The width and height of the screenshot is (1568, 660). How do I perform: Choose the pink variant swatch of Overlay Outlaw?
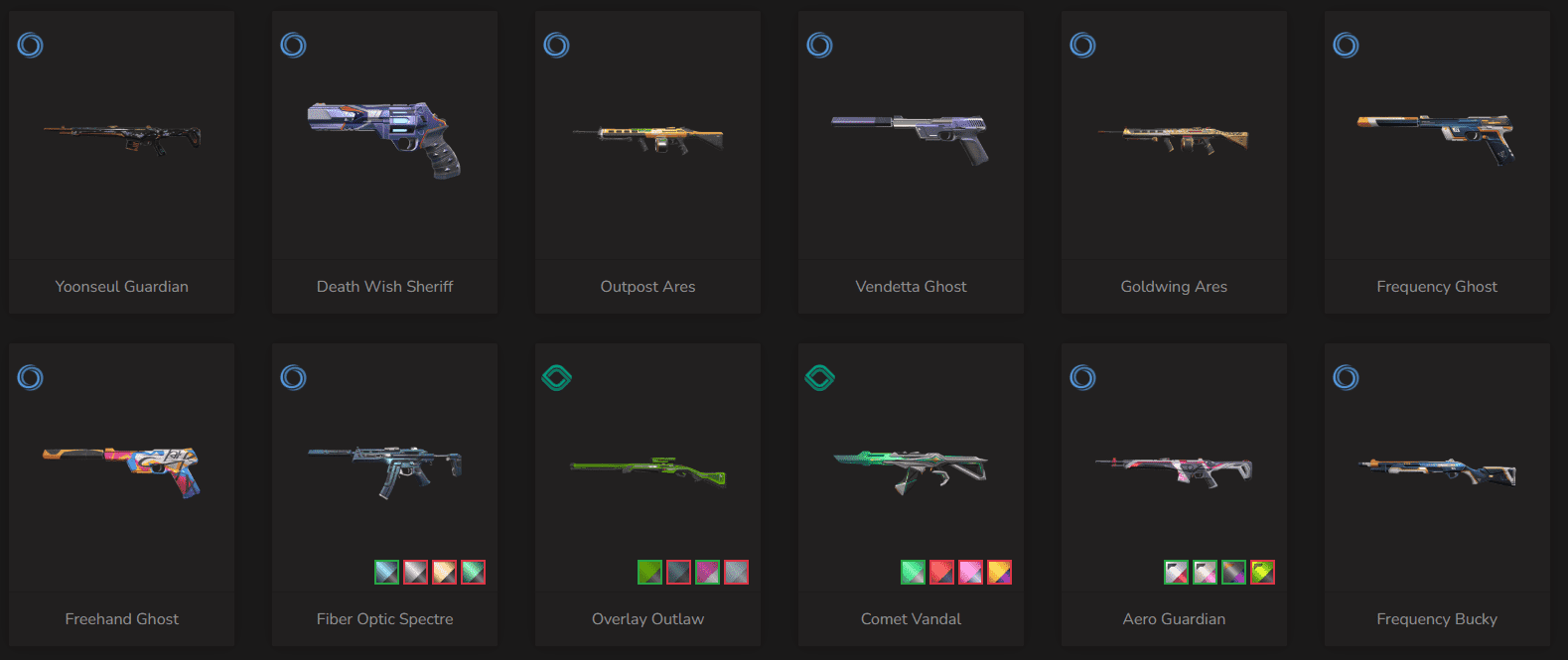coord(707,572)
